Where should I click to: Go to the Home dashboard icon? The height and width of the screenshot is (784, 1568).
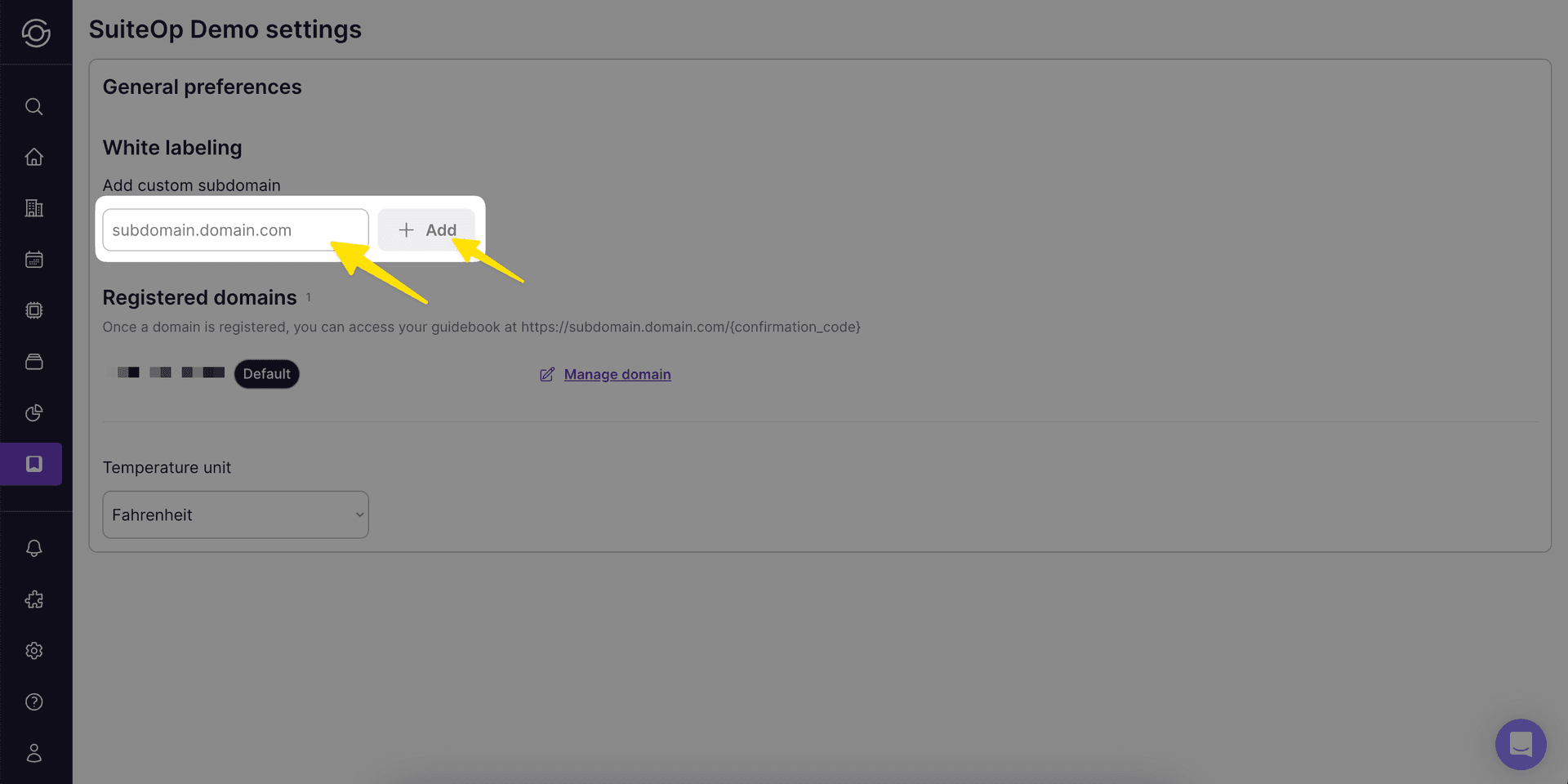(33, 156)
